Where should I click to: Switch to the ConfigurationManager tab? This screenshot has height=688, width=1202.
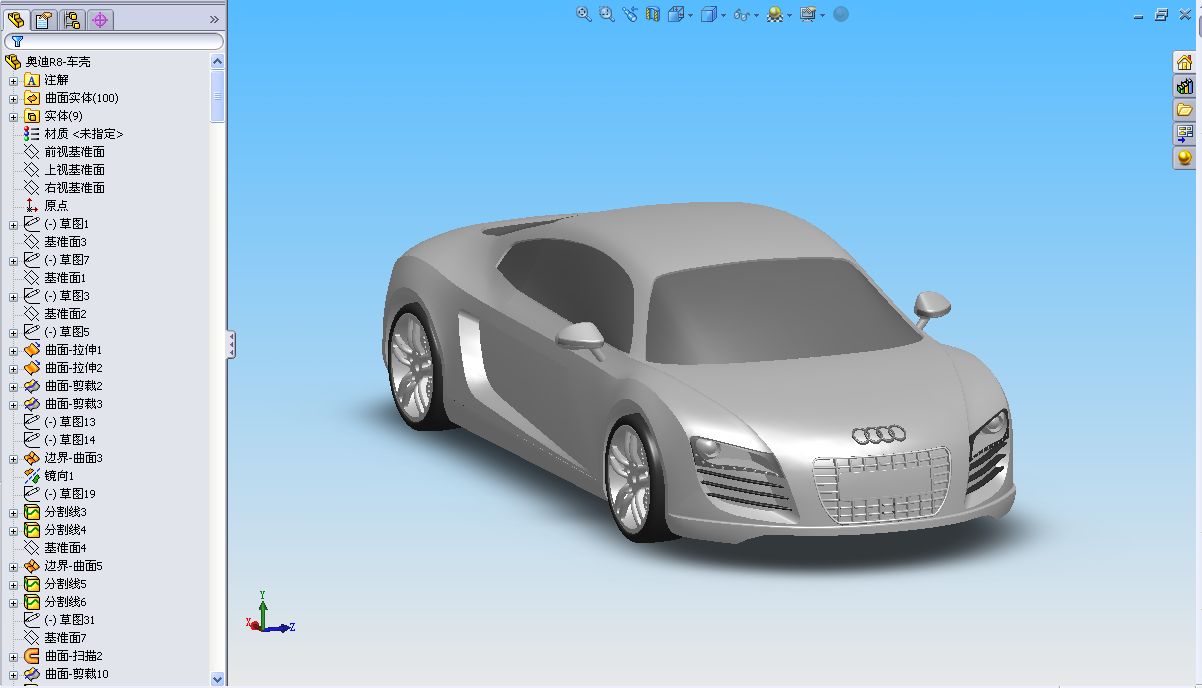pos(72,19)
